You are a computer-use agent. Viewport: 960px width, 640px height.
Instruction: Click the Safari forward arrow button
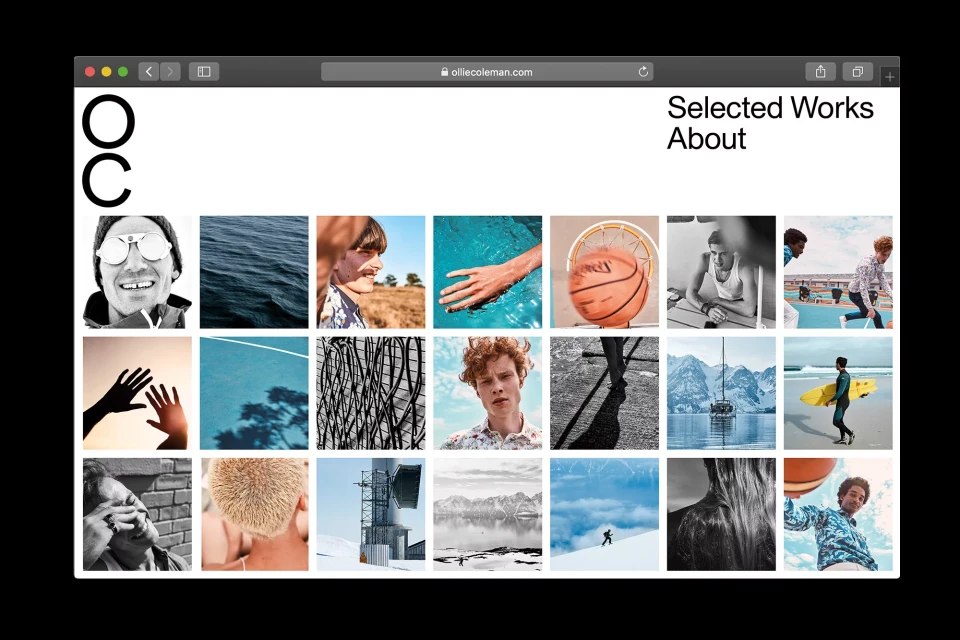tap(170, 72)
